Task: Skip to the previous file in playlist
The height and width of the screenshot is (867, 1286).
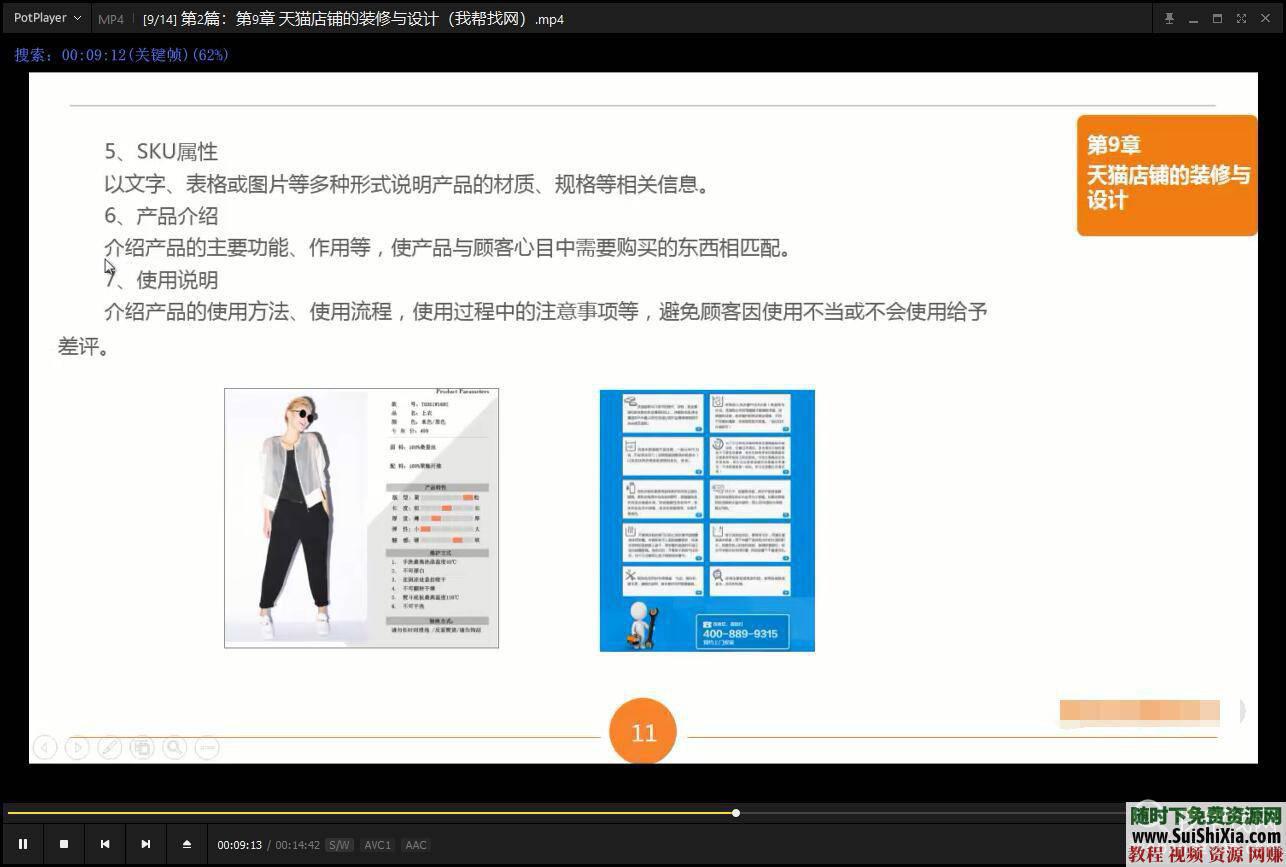Action: [x=105, y=844]
